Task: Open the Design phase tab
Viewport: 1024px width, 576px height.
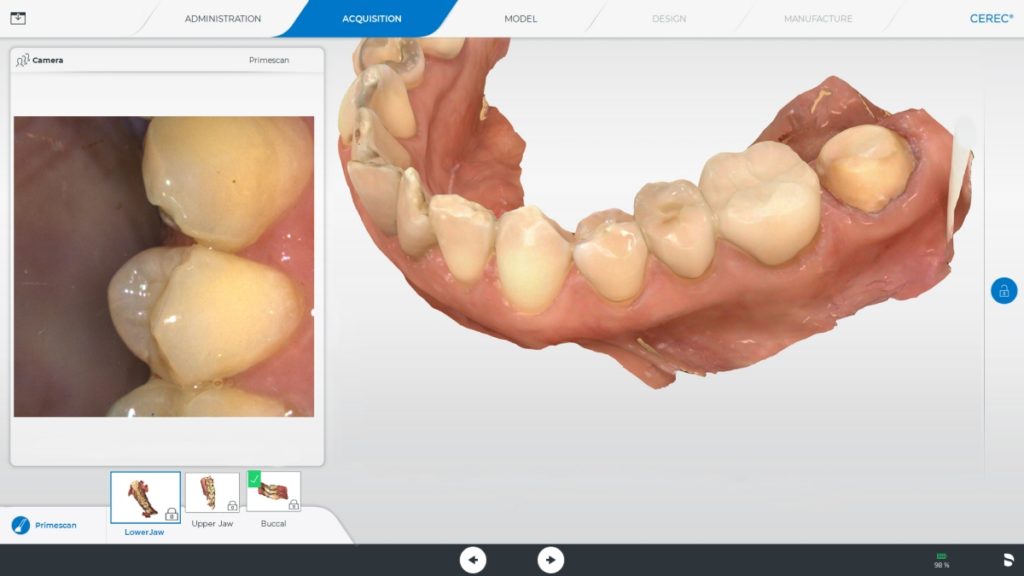Action: click(x=669, y=19)
